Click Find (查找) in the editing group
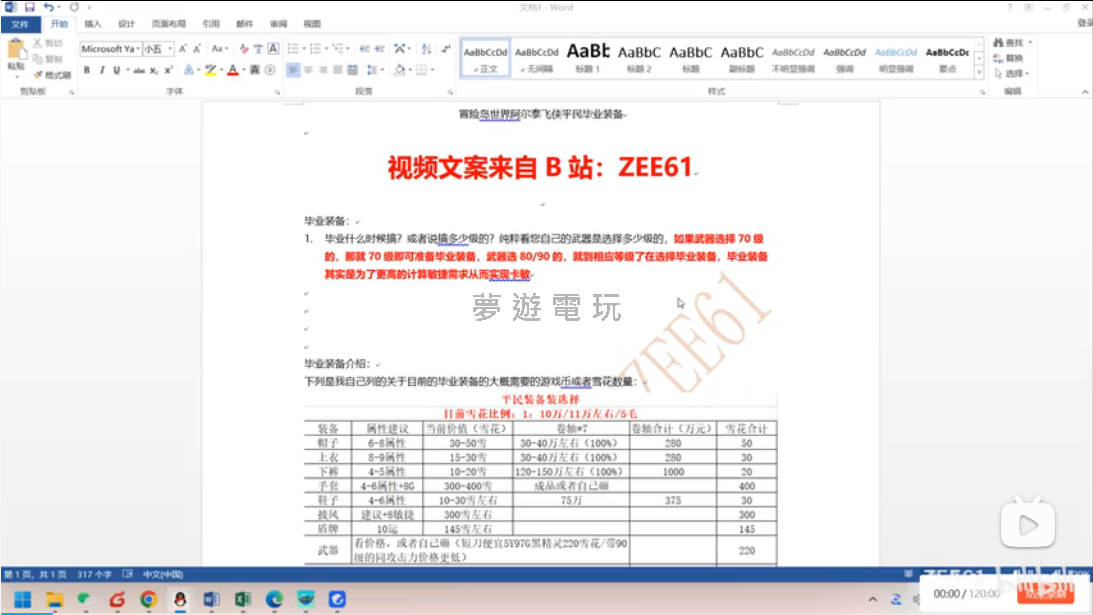 coord(1011,43)
